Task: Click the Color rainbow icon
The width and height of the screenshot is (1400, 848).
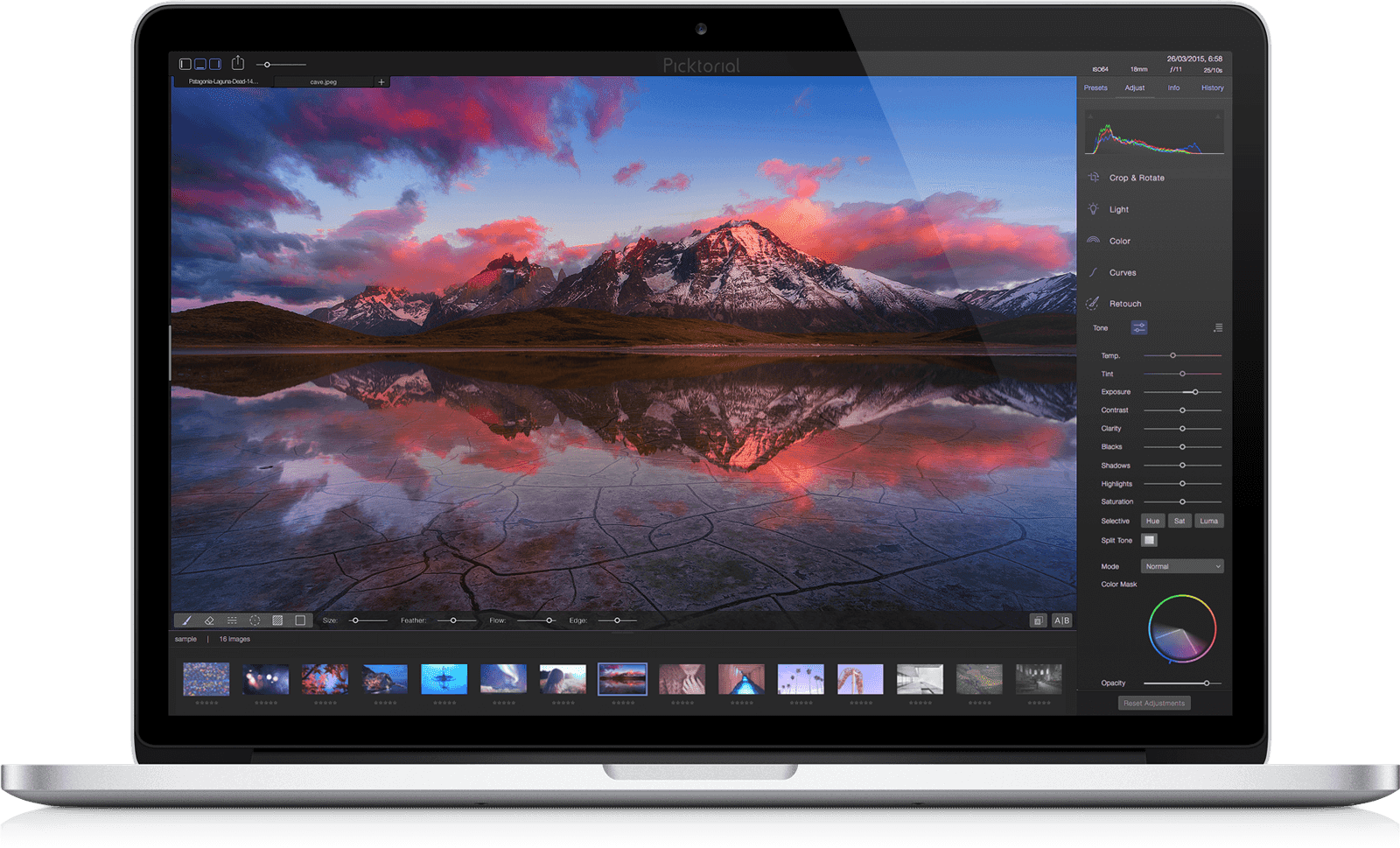Action: coord(1092,241)
